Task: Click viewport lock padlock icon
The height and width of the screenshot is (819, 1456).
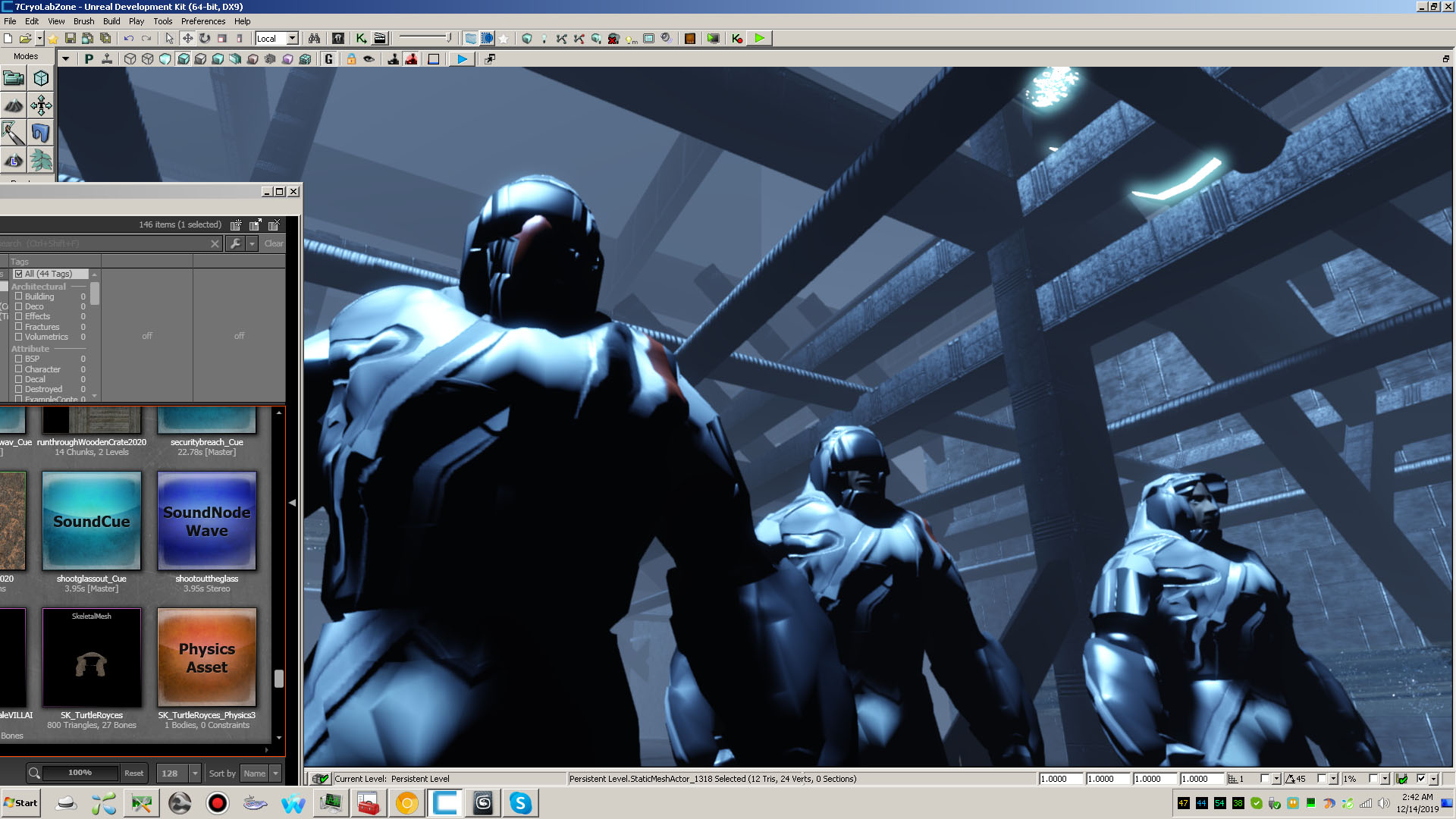Action: click(x=351, y=58)
